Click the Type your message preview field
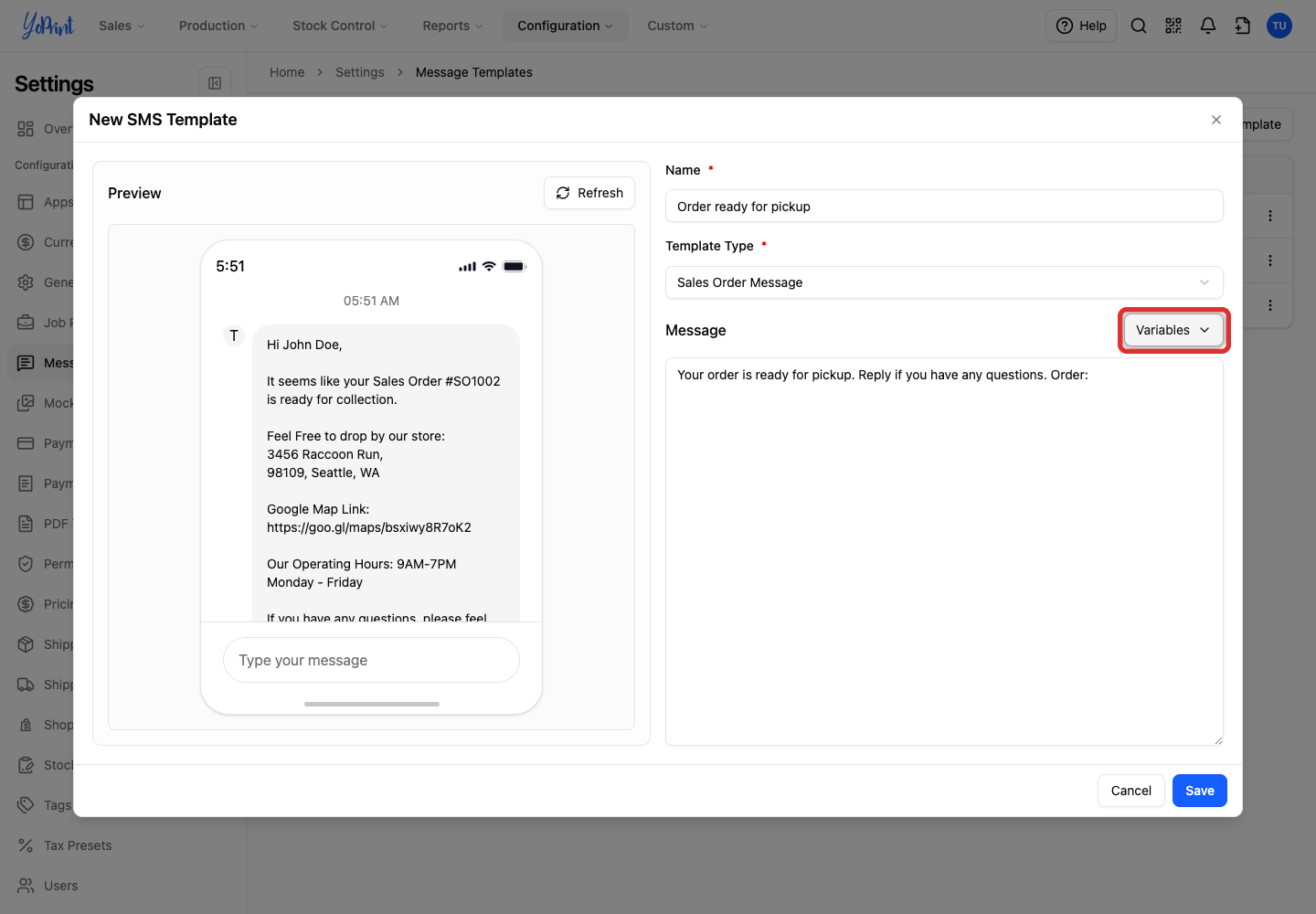Viewport: 1316px width, 914px height. [x=371, y=660]
